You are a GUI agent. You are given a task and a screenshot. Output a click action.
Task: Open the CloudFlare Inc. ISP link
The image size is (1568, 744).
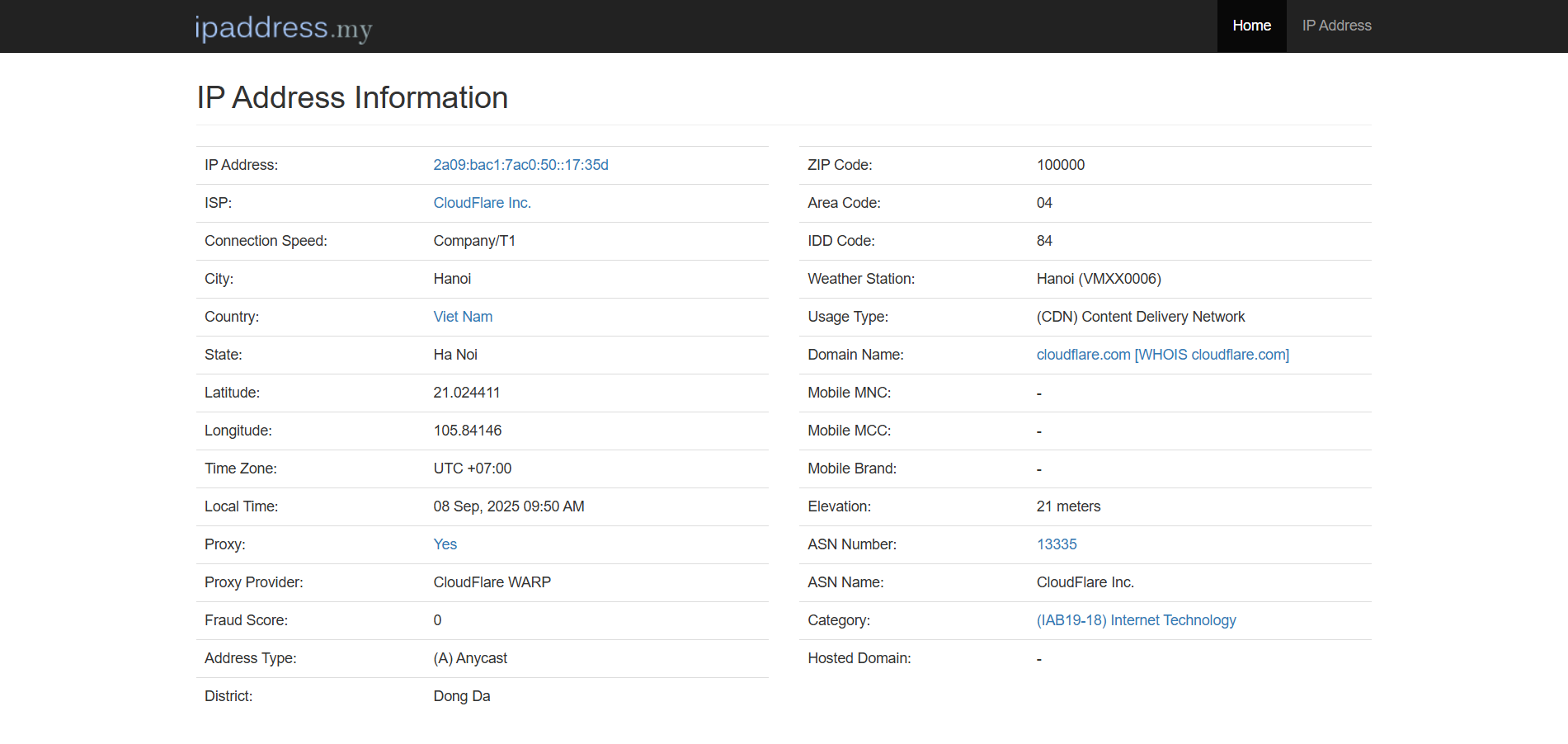coord(482,203)
